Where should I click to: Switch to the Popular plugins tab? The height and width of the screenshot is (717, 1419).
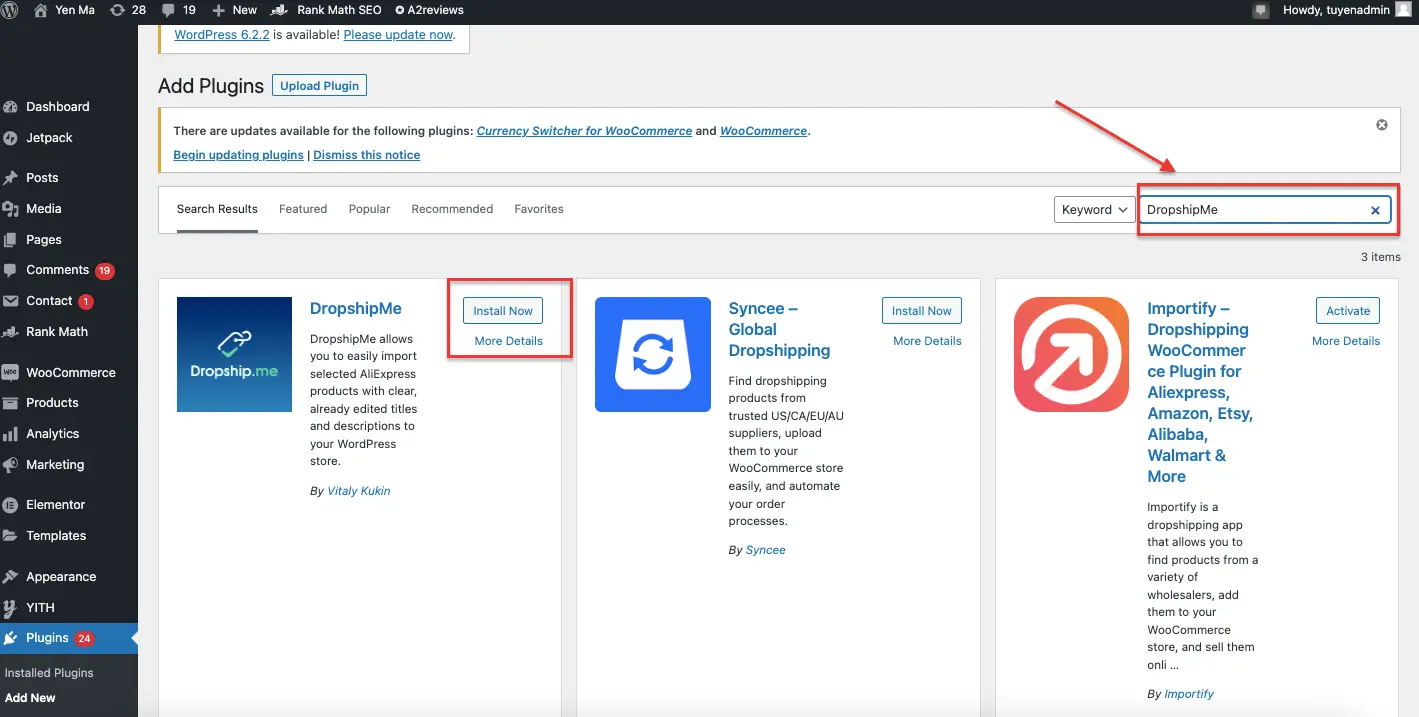369,209
